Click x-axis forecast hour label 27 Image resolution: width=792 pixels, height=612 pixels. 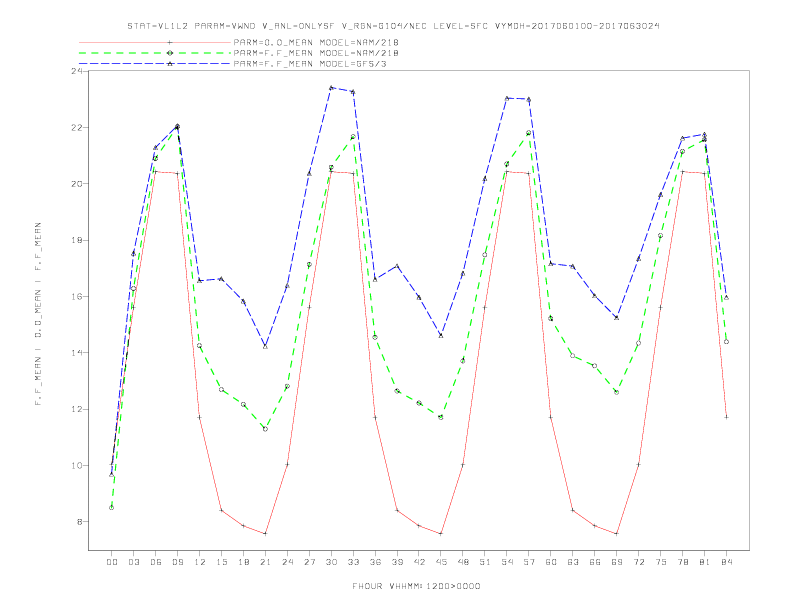coord(309,562)
